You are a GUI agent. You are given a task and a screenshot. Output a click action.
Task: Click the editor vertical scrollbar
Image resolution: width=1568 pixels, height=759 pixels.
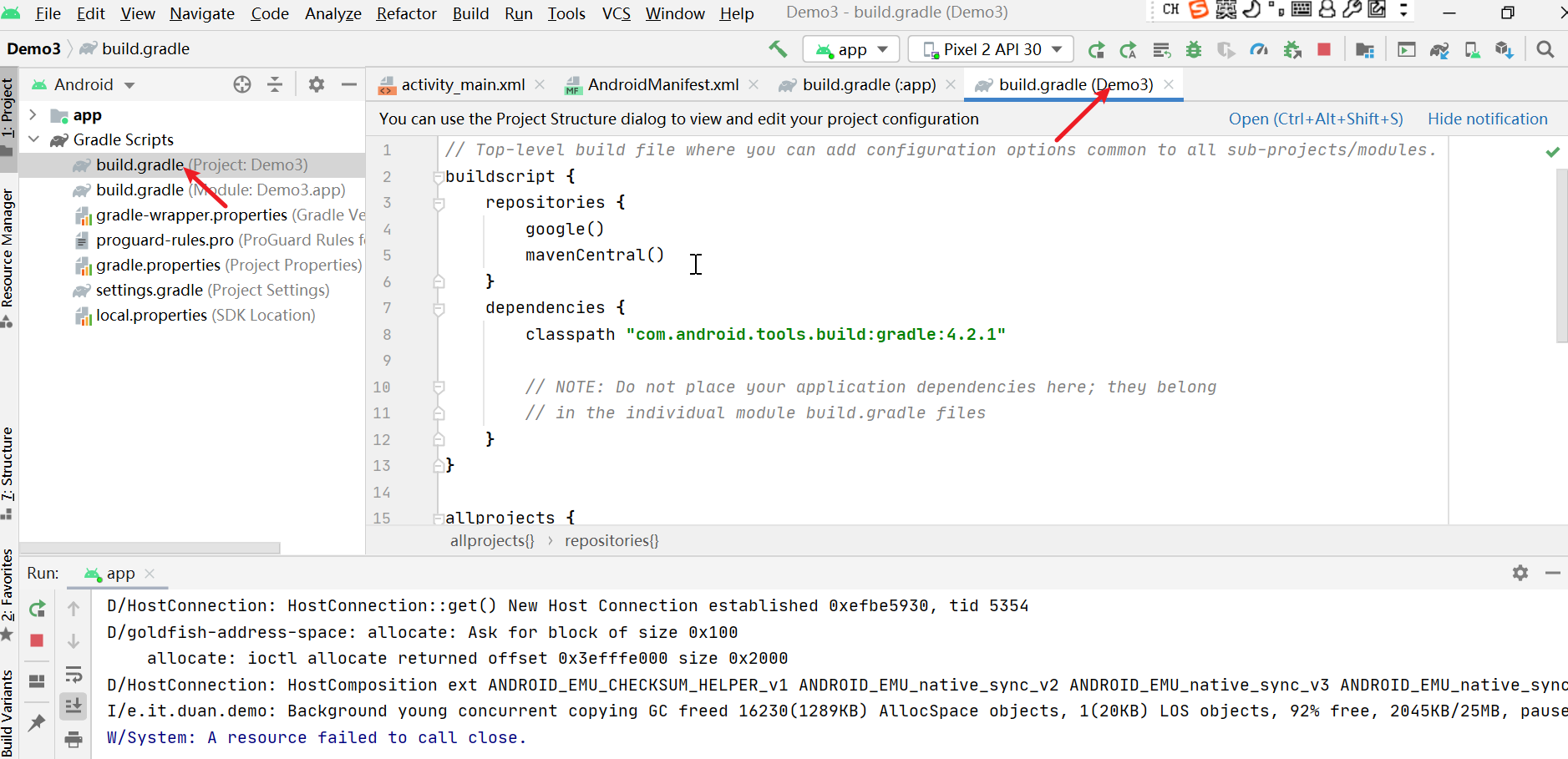(1561, 256)
